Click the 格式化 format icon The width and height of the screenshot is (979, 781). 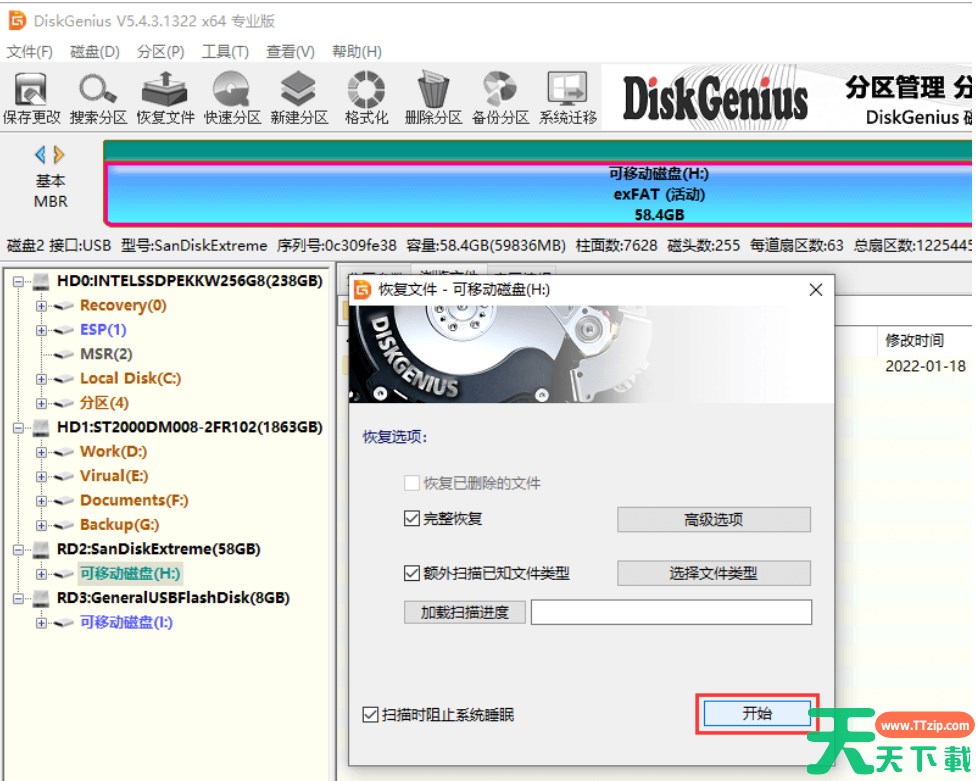click(x=366, y=99)
